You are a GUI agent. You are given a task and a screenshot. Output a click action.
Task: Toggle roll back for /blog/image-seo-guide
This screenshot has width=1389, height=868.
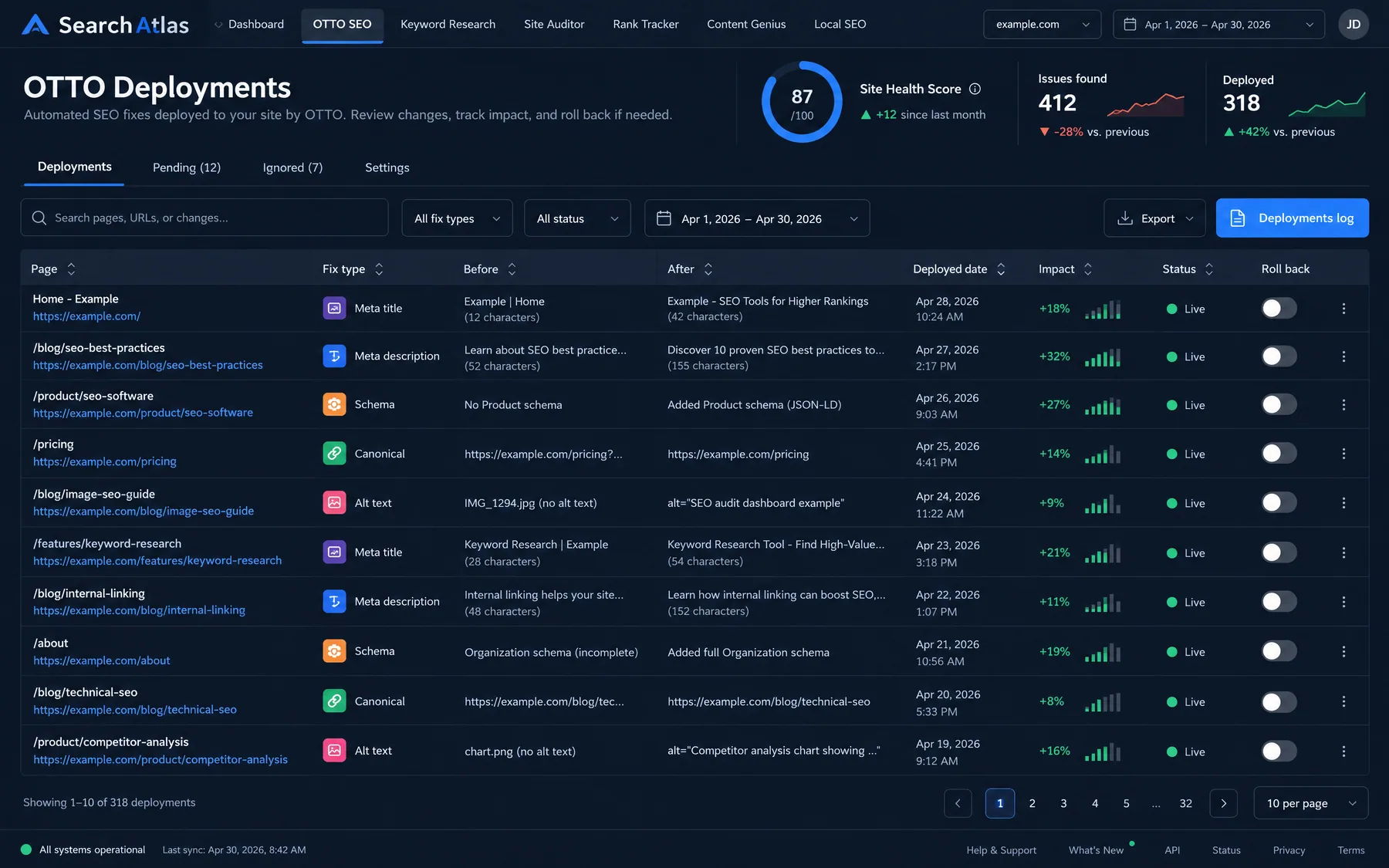click(x=1279, y=503)
